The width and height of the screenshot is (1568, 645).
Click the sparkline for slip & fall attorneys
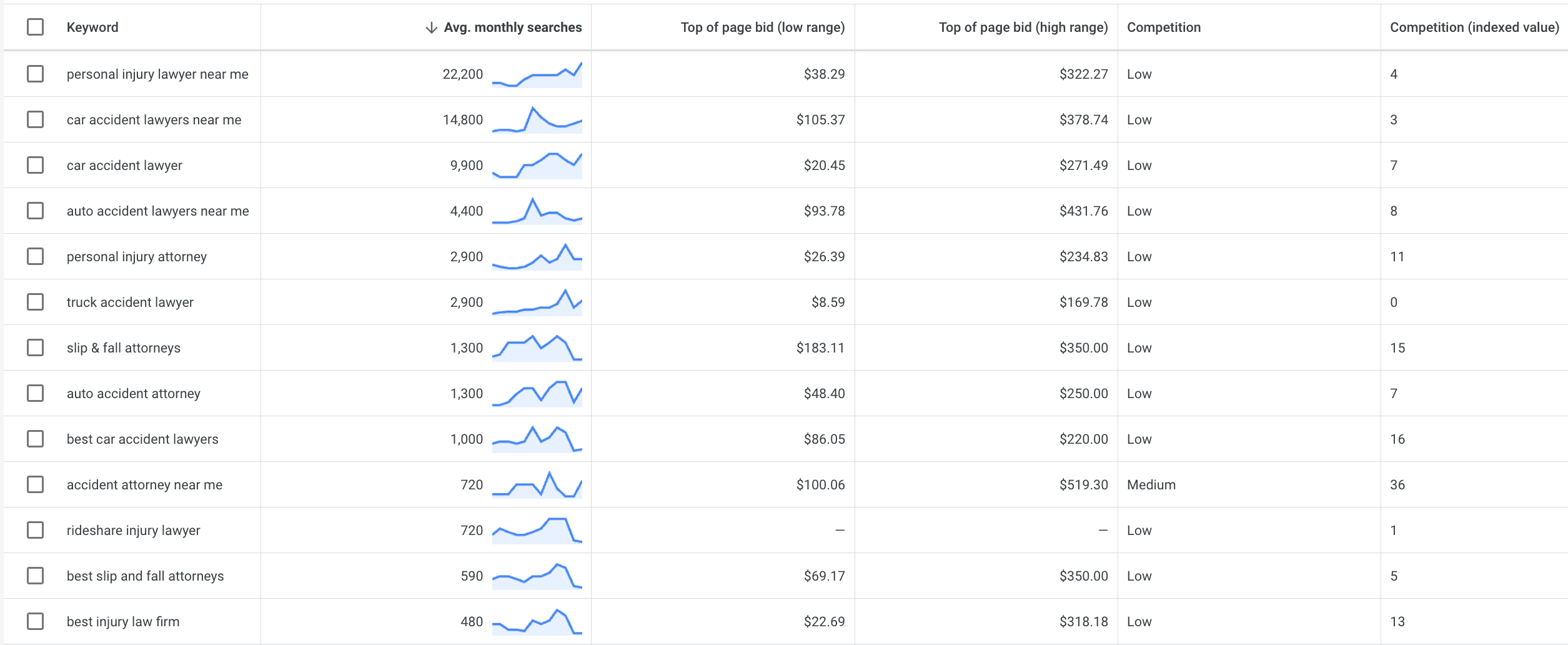tap(537, 348)
